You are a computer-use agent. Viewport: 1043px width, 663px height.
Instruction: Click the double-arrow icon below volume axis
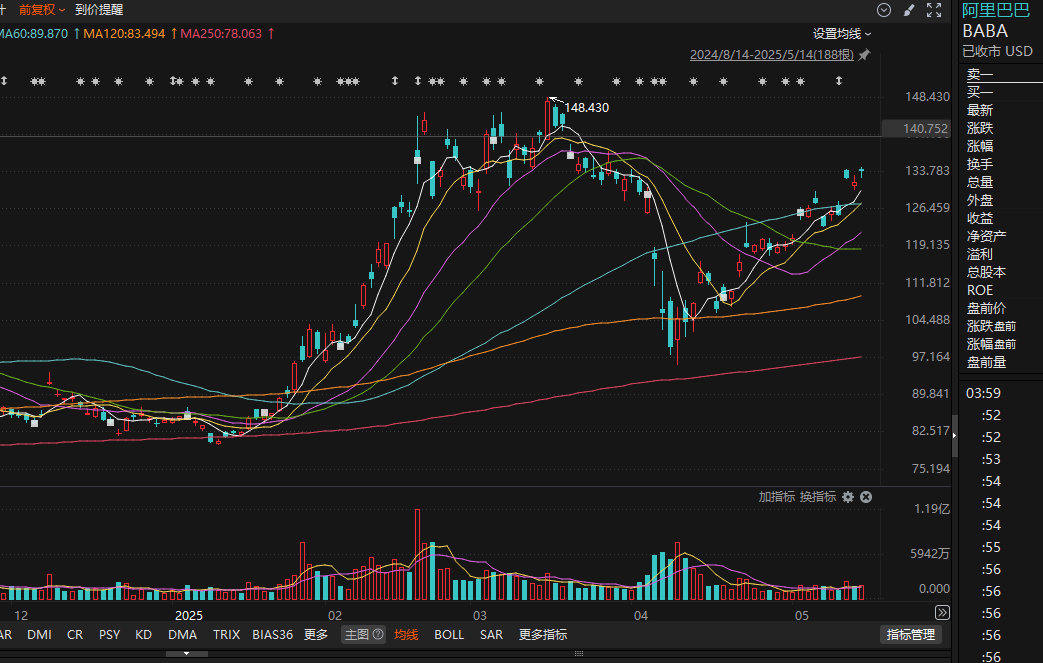pyautogui.click(x=942, y=612)
